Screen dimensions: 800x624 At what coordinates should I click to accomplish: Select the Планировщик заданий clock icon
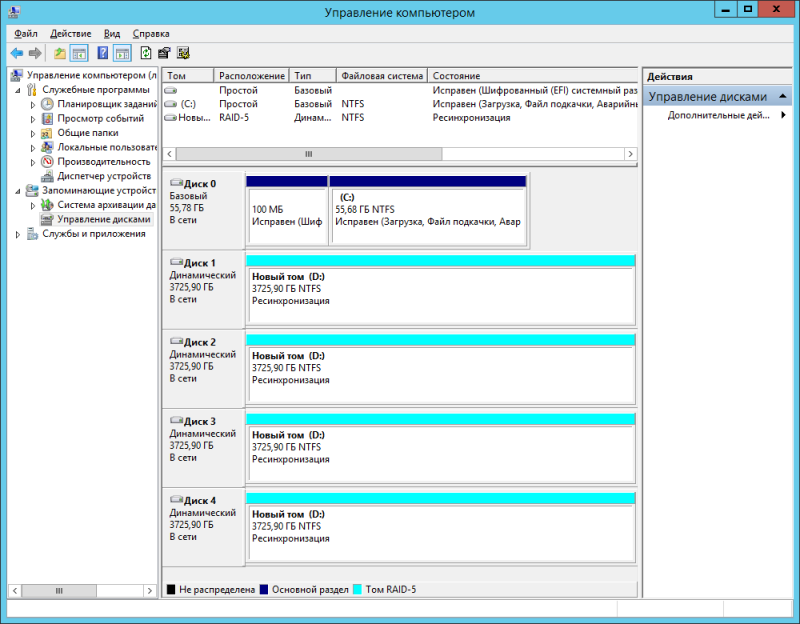coord(47,104)
